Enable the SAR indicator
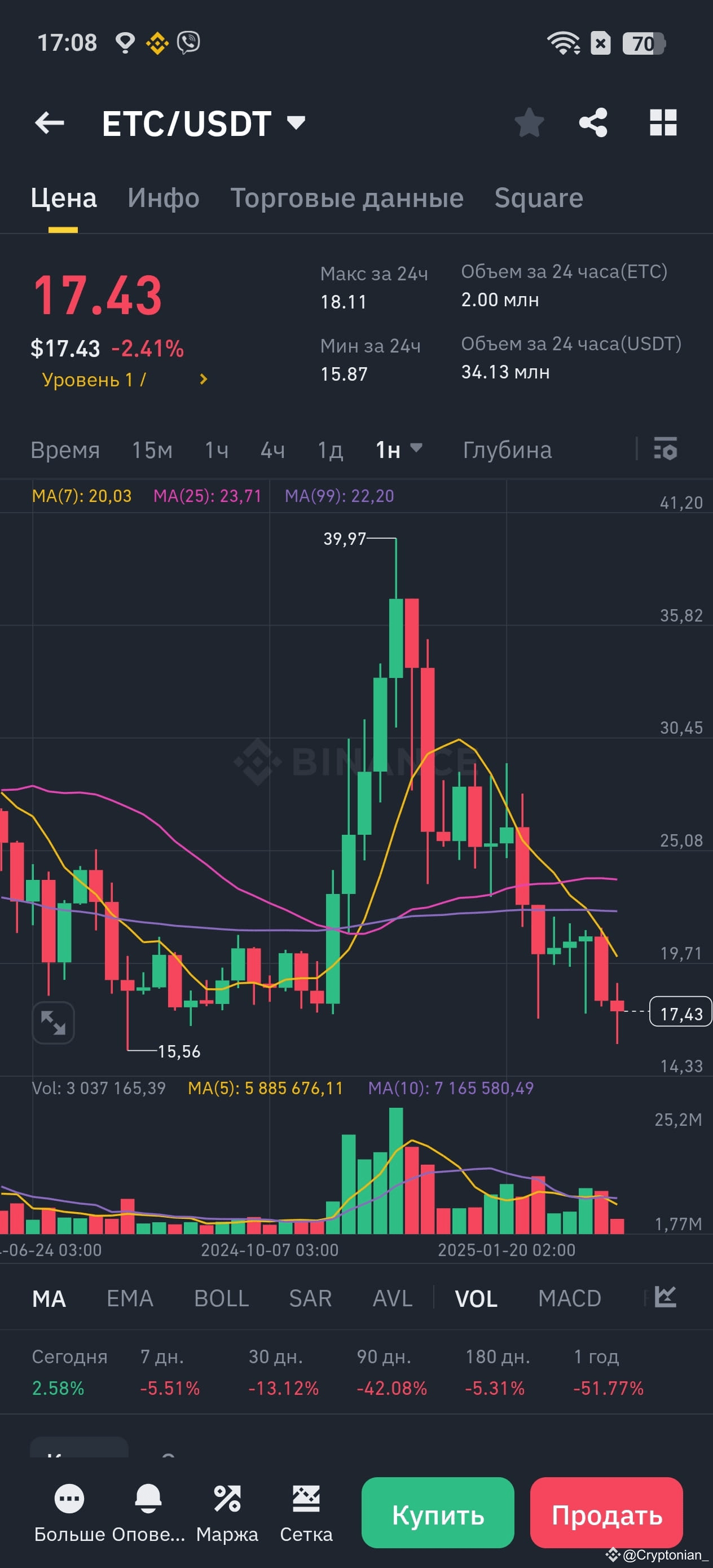This screenshot has height=1568, width=713. point(310,1298)
